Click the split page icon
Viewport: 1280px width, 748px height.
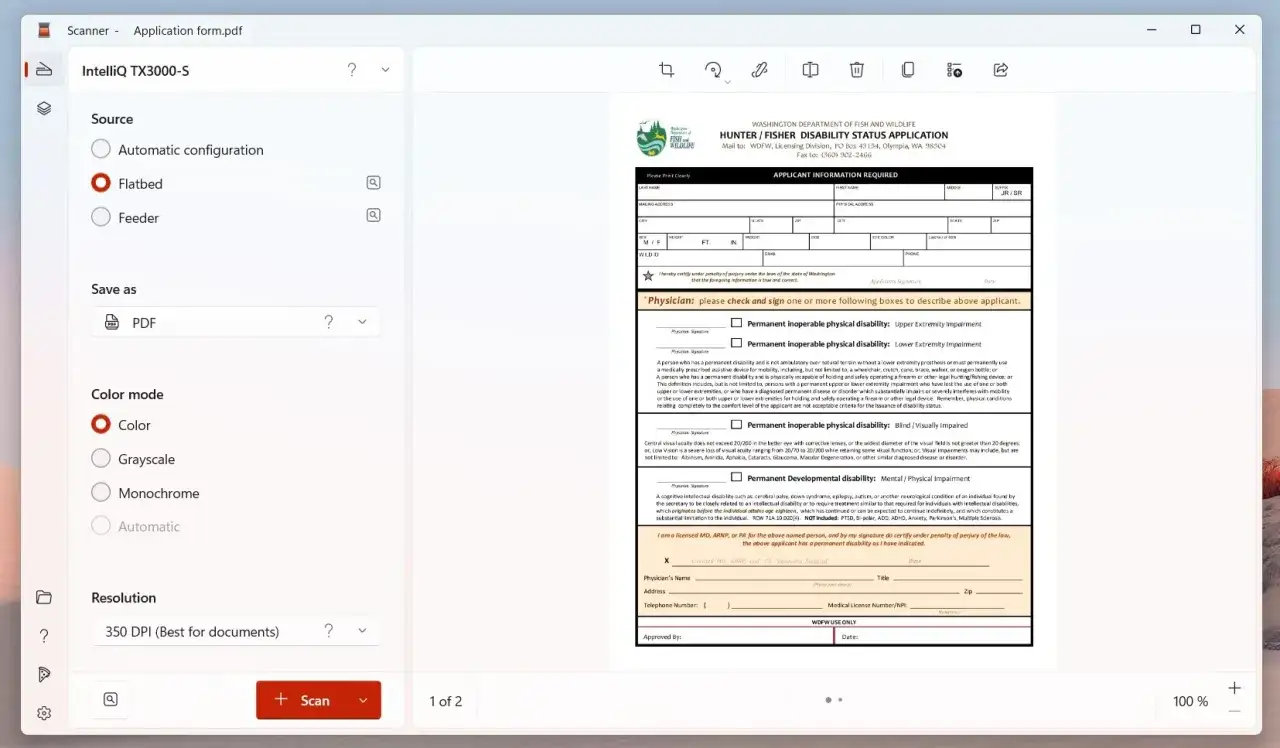(811, 70)
